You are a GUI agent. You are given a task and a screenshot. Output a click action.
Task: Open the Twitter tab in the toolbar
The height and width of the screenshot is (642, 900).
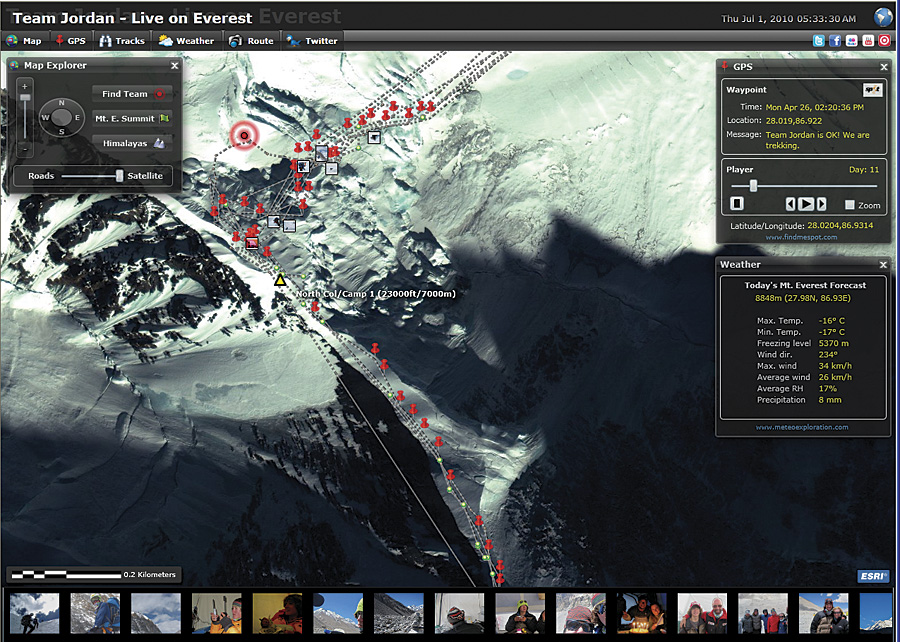[313, 41]
